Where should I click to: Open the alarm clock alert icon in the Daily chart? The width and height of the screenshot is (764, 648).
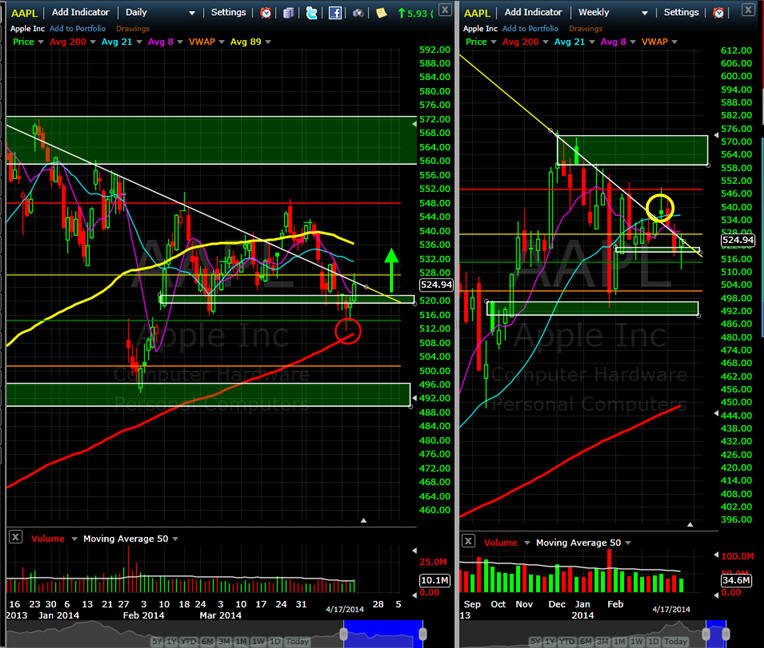click(x=266, y=13)
